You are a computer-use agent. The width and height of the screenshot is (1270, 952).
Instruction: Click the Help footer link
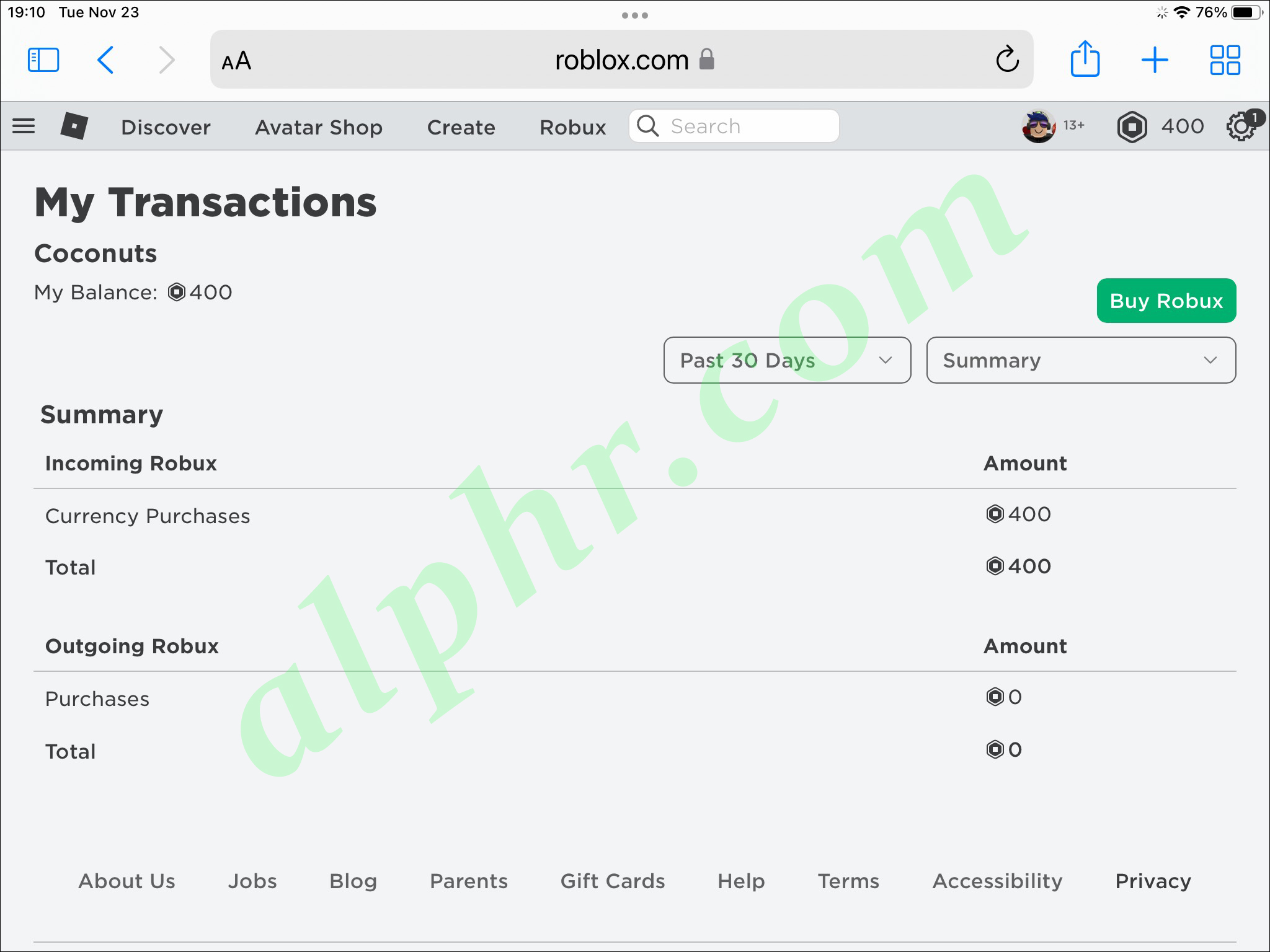coord(741,880)
